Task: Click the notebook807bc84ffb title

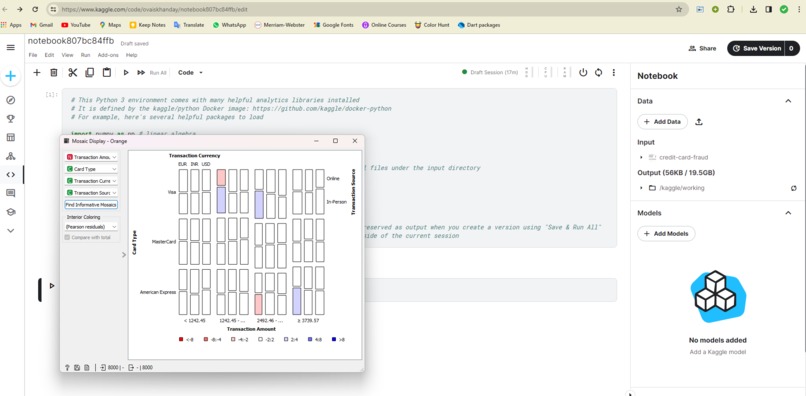Action: pos(71,41)
